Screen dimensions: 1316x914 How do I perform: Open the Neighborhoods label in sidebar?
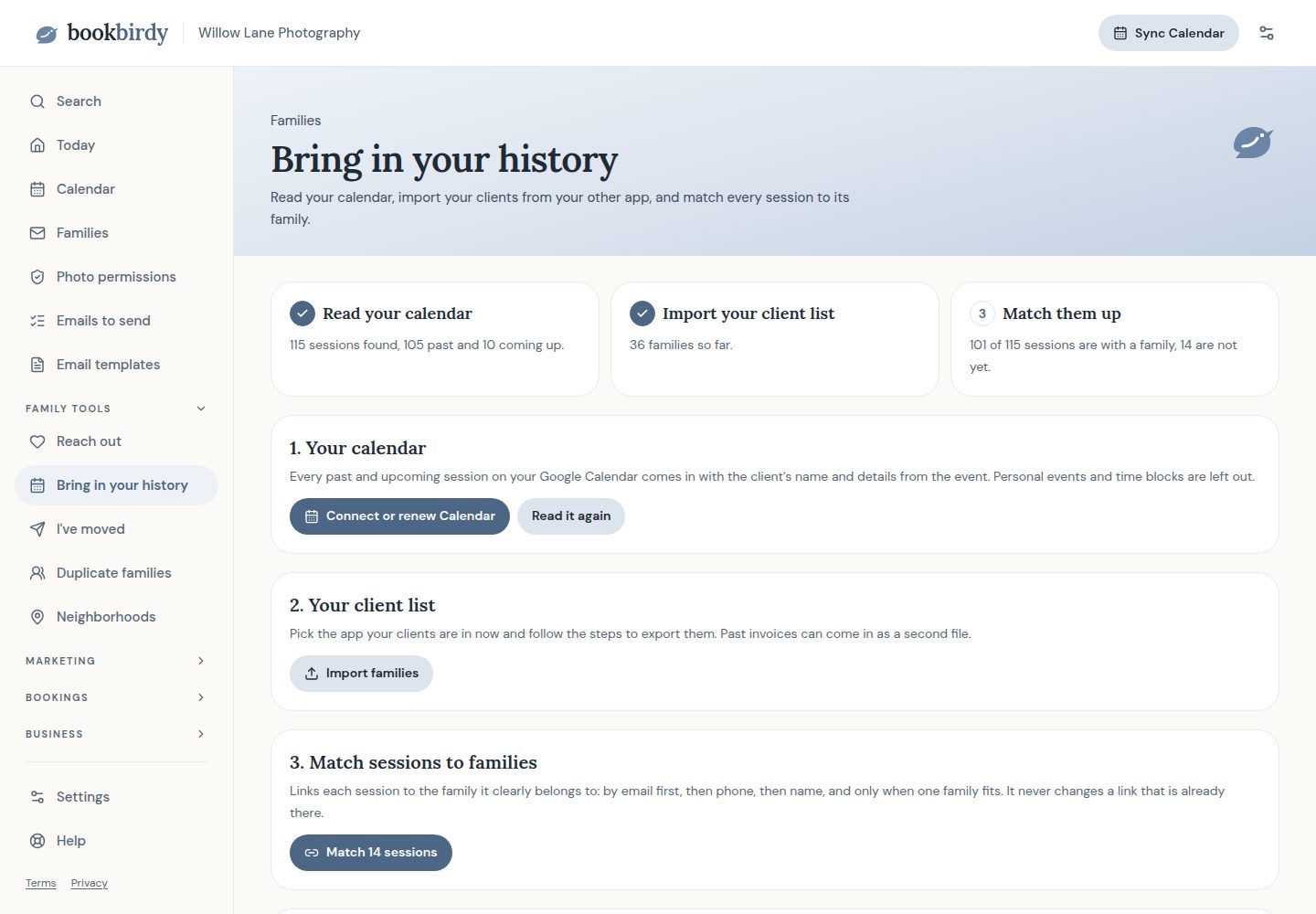pyautogui.click(x=106, y=617)
